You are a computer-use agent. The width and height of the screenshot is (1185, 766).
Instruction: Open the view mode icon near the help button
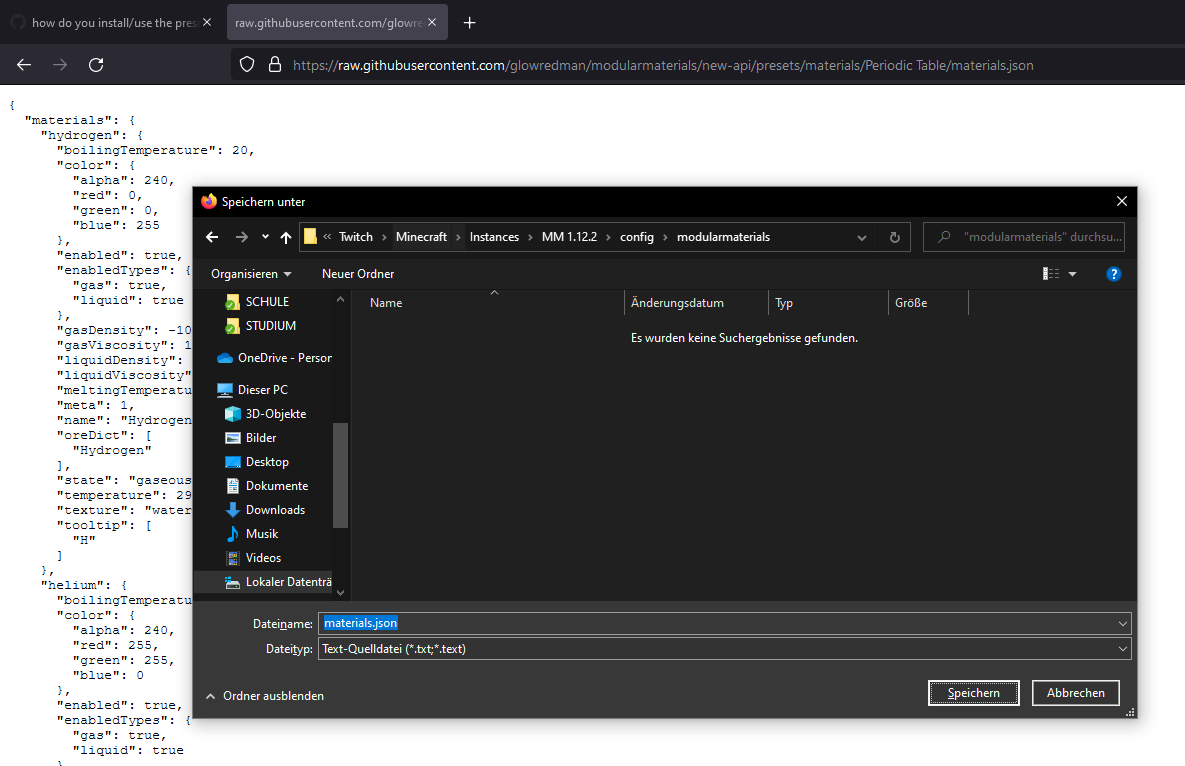pos(1053,273)
